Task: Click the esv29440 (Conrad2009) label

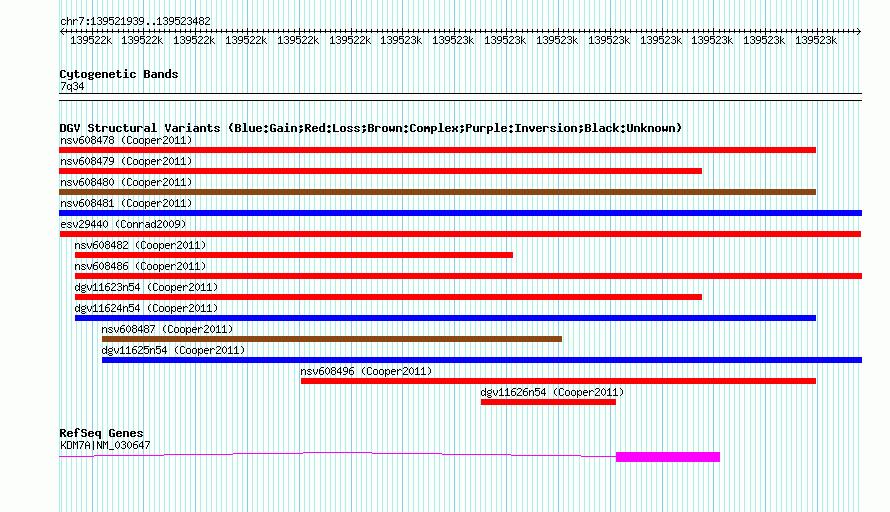Action: (x=123, y=224)
